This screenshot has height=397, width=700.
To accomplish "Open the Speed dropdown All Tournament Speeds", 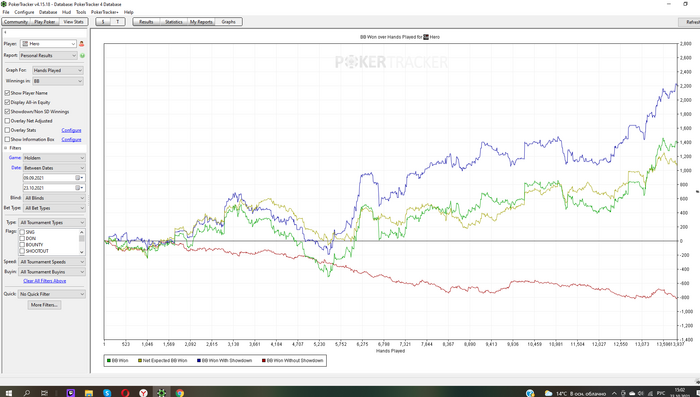I will tap(52, 262).
